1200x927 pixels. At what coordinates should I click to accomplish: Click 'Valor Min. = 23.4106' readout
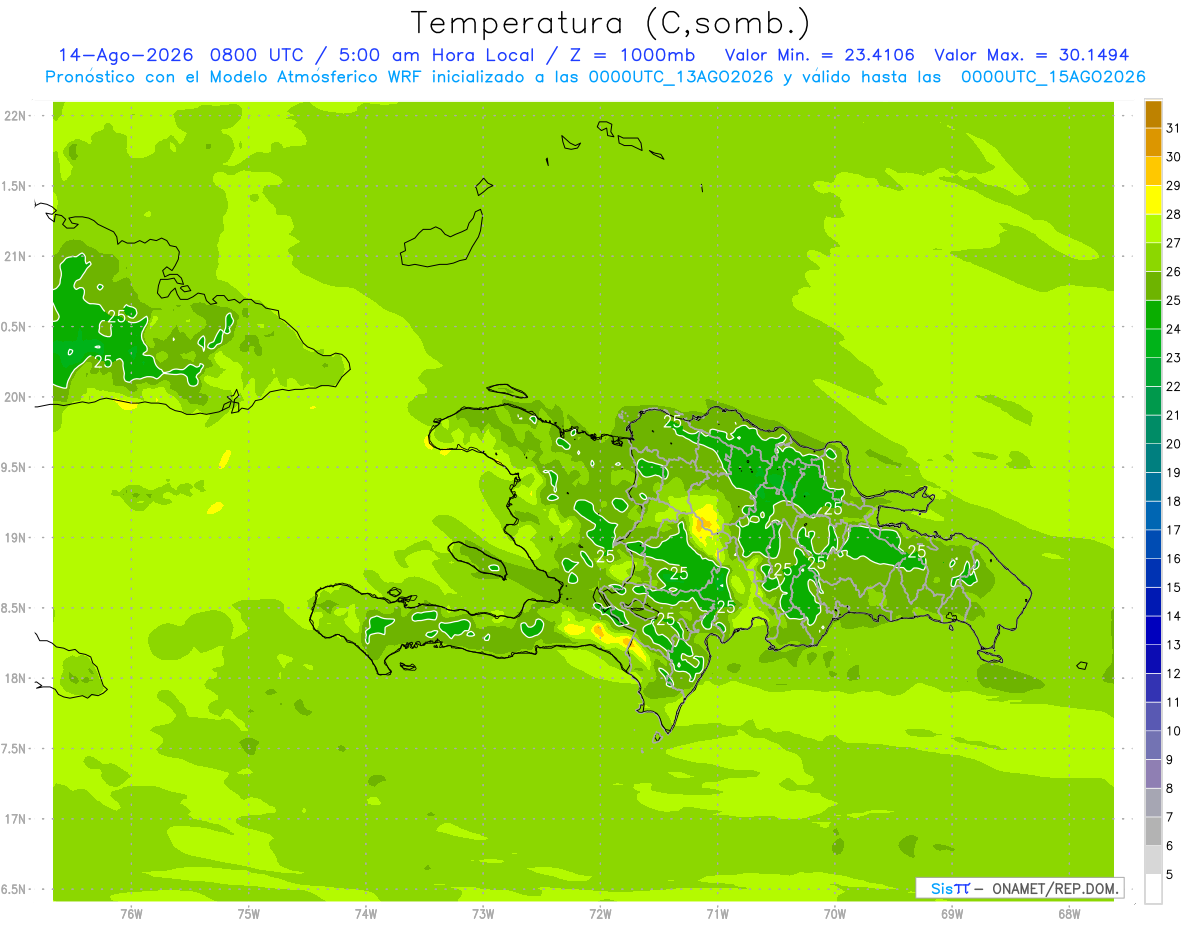click(x=819, y=55)
